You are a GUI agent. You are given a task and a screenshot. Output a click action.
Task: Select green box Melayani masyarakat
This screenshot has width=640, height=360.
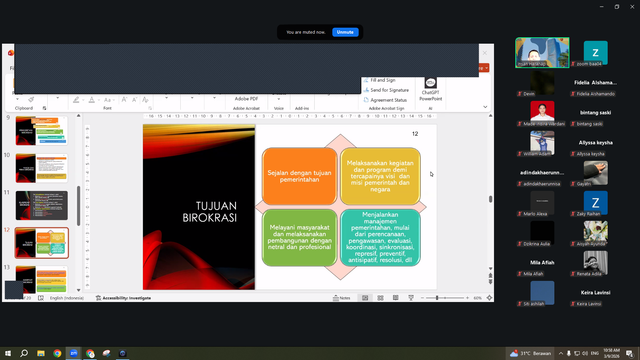(299, 238)
